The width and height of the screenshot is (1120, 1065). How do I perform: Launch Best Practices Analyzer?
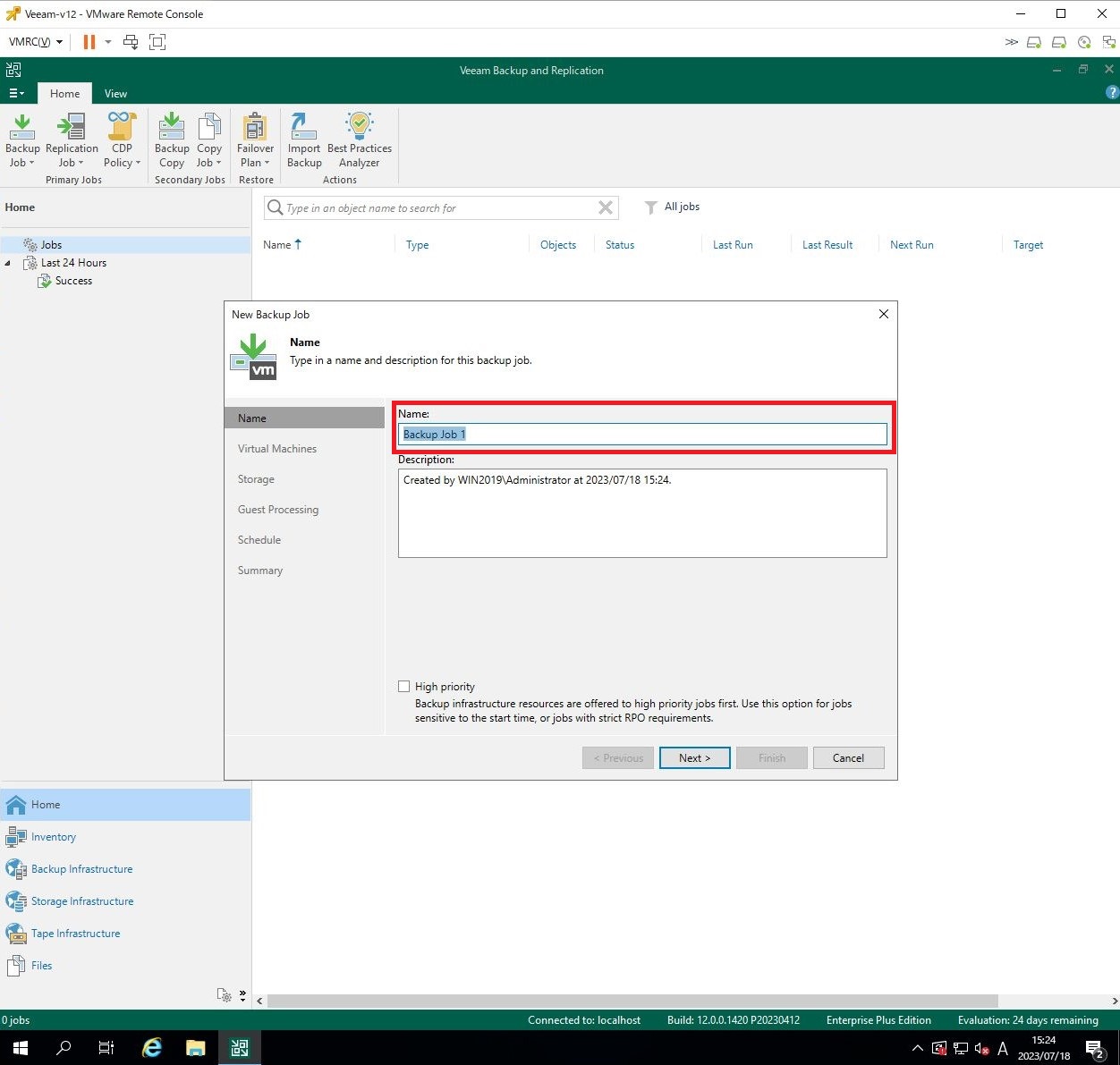360,140
